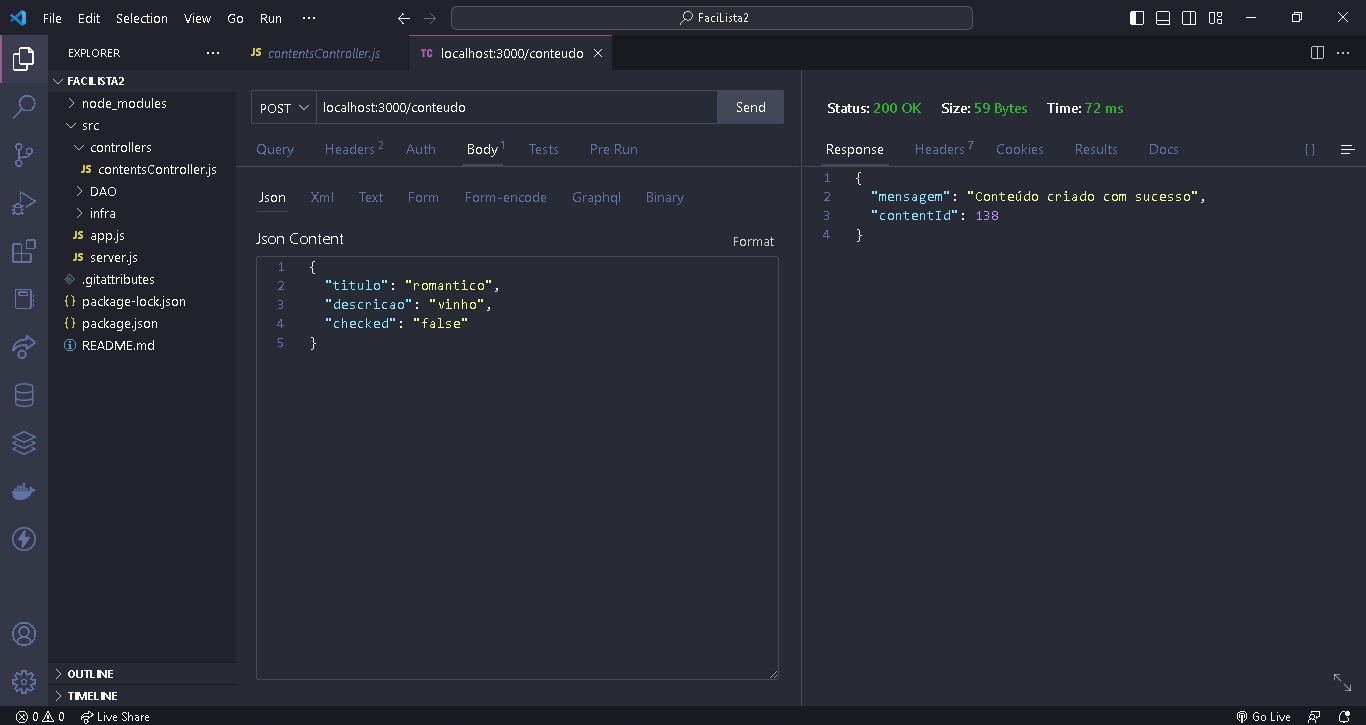Toggle the primary side bar layout

coord(1137,18)
